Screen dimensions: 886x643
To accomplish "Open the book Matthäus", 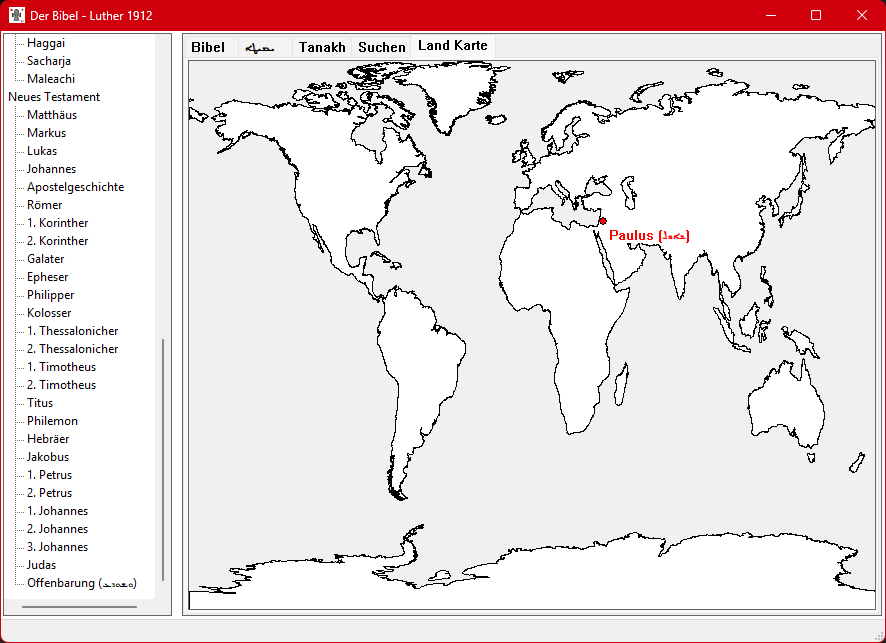I will click(x=52, y=115).
